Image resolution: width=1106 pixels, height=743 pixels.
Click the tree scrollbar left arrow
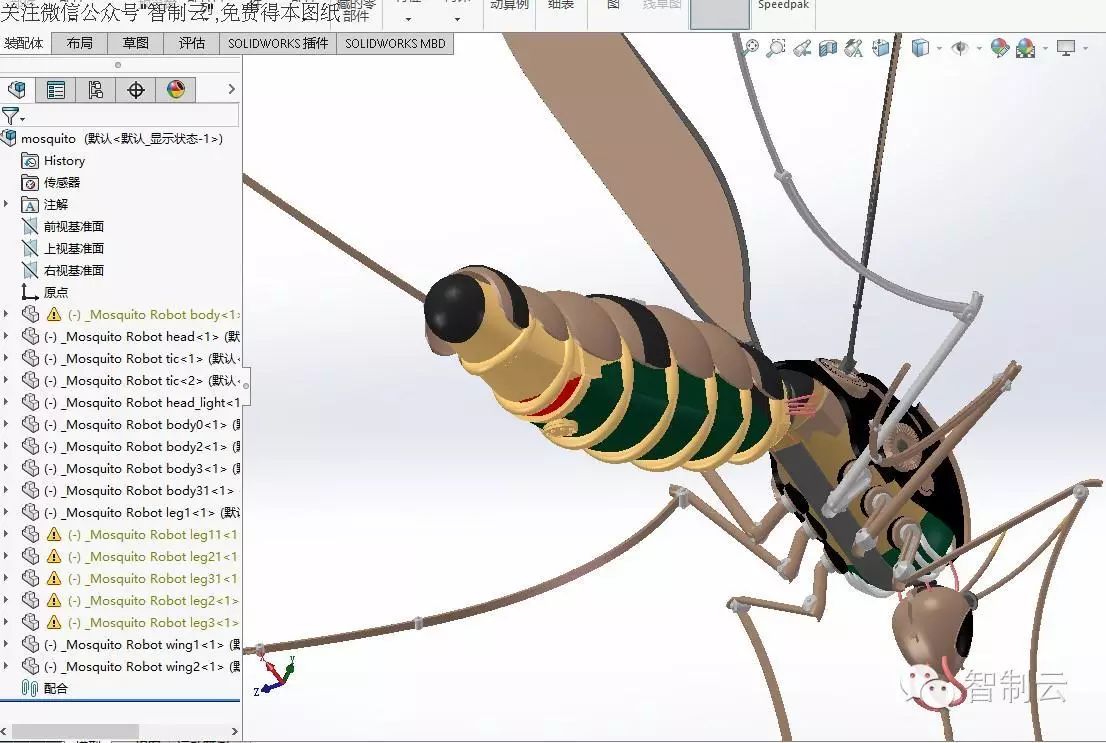coord(4,731)
